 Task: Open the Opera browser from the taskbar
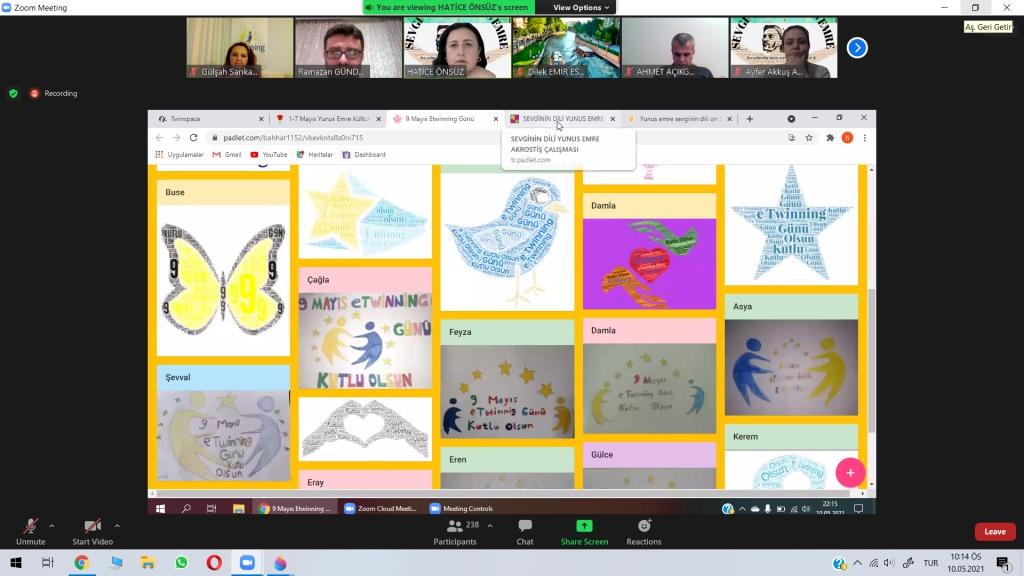[214, 563]
